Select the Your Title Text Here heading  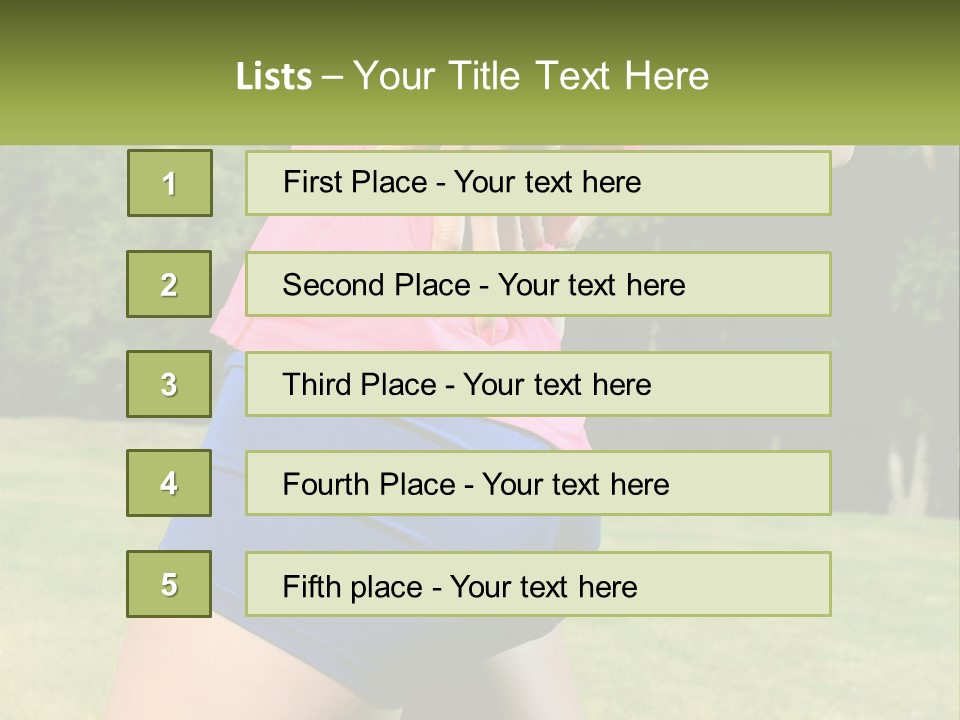coord(531,76)
